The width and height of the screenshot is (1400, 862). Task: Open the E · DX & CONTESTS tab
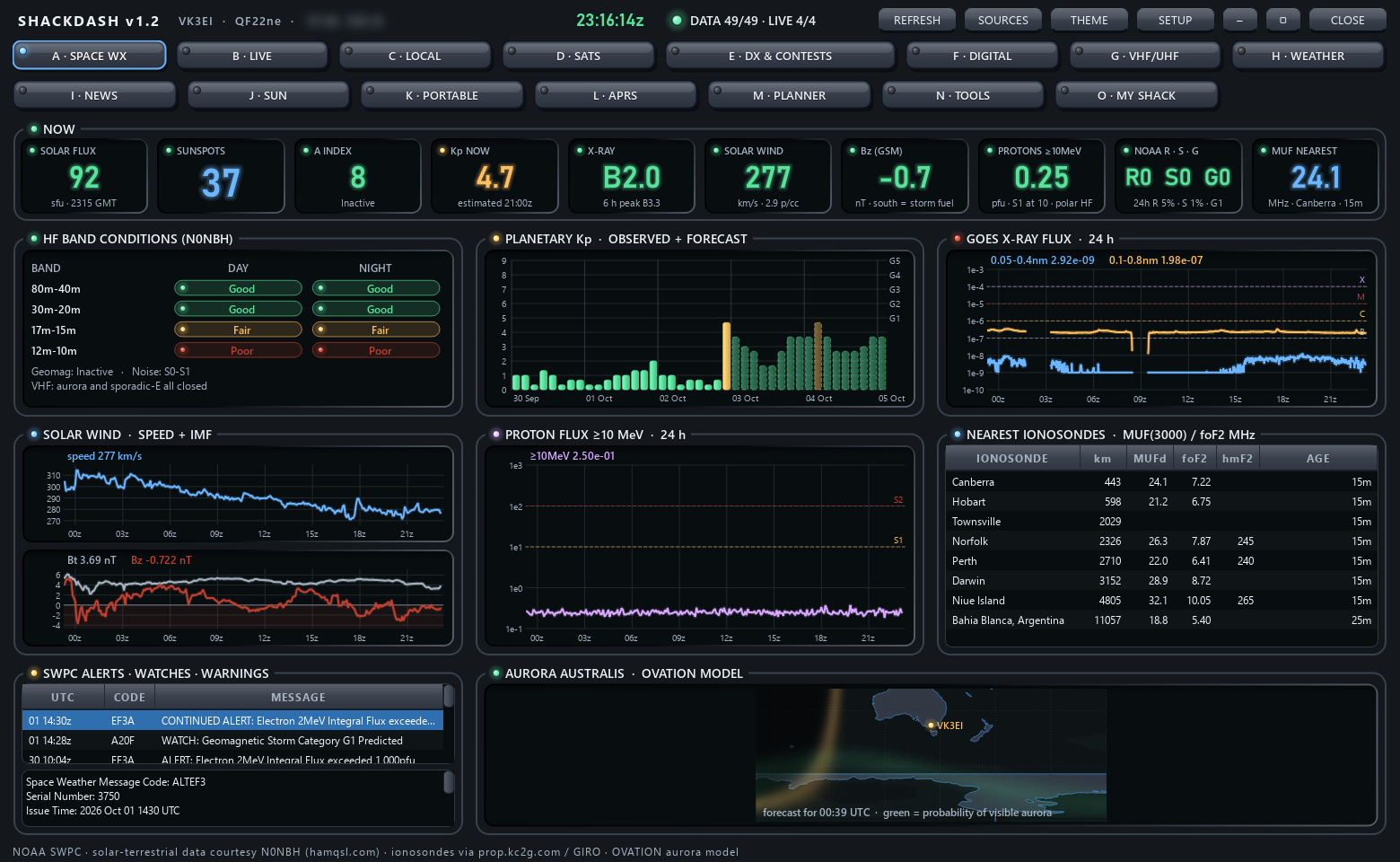(x=780, y=56)
